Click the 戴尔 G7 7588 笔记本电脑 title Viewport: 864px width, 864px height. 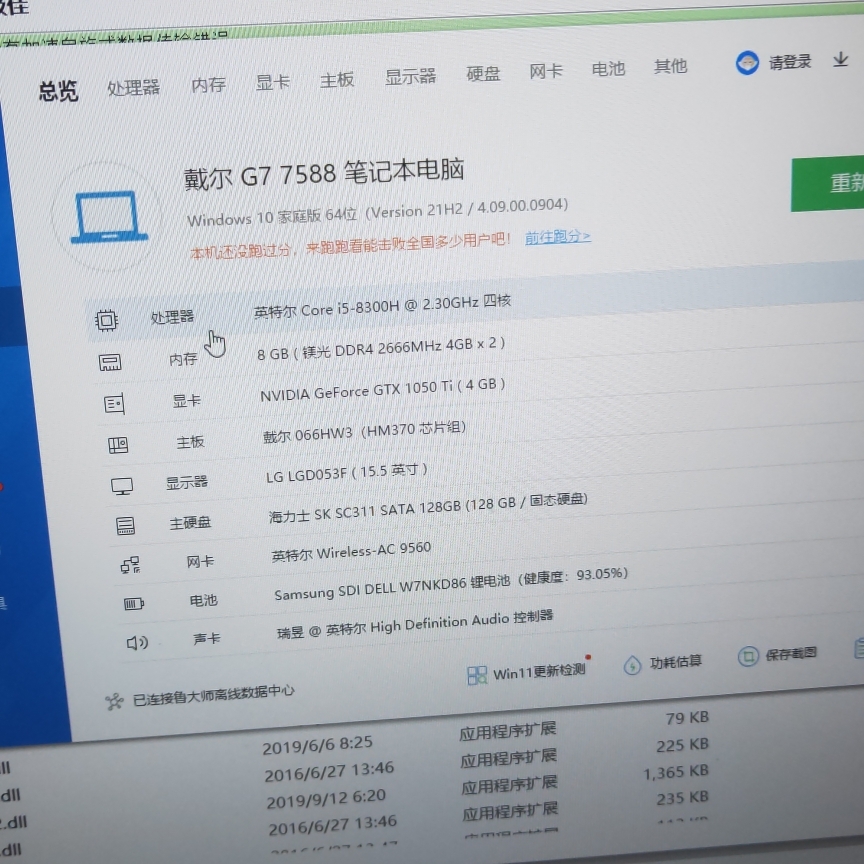click(x=323, y=175)
